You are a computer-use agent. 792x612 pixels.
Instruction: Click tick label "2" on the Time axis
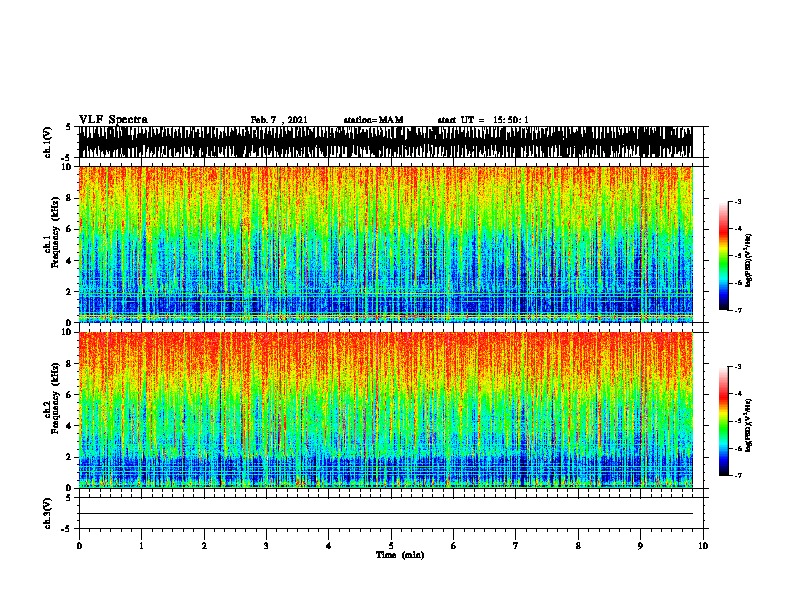point(204,546)
